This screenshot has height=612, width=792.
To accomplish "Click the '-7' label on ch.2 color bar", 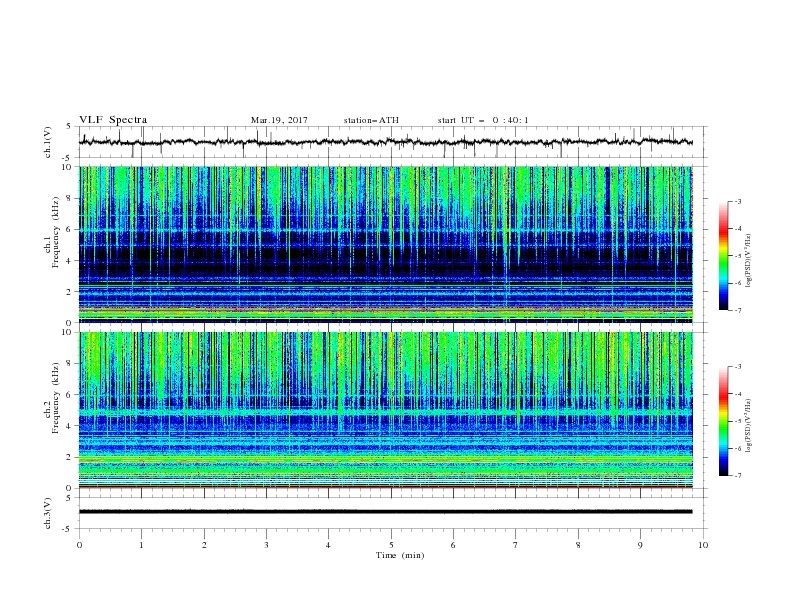I will (737, 476).
